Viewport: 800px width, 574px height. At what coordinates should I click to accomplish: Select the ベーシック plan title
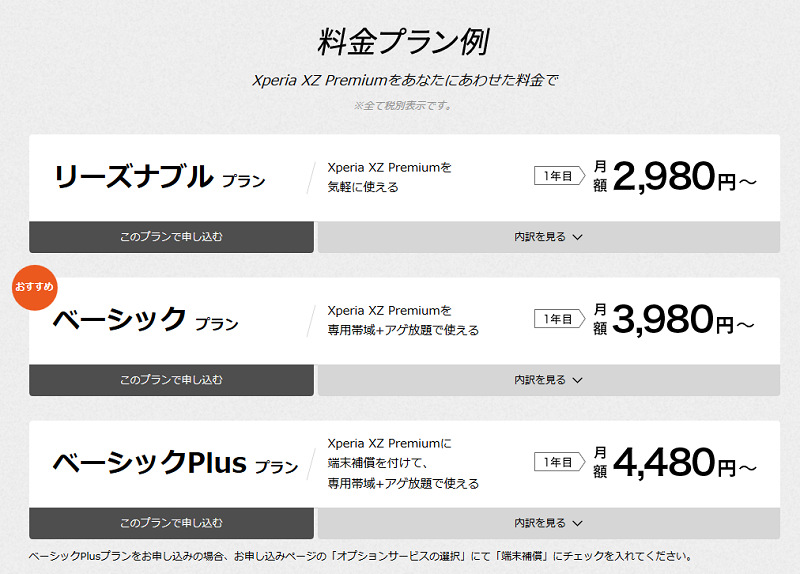(x=145, y=320)
